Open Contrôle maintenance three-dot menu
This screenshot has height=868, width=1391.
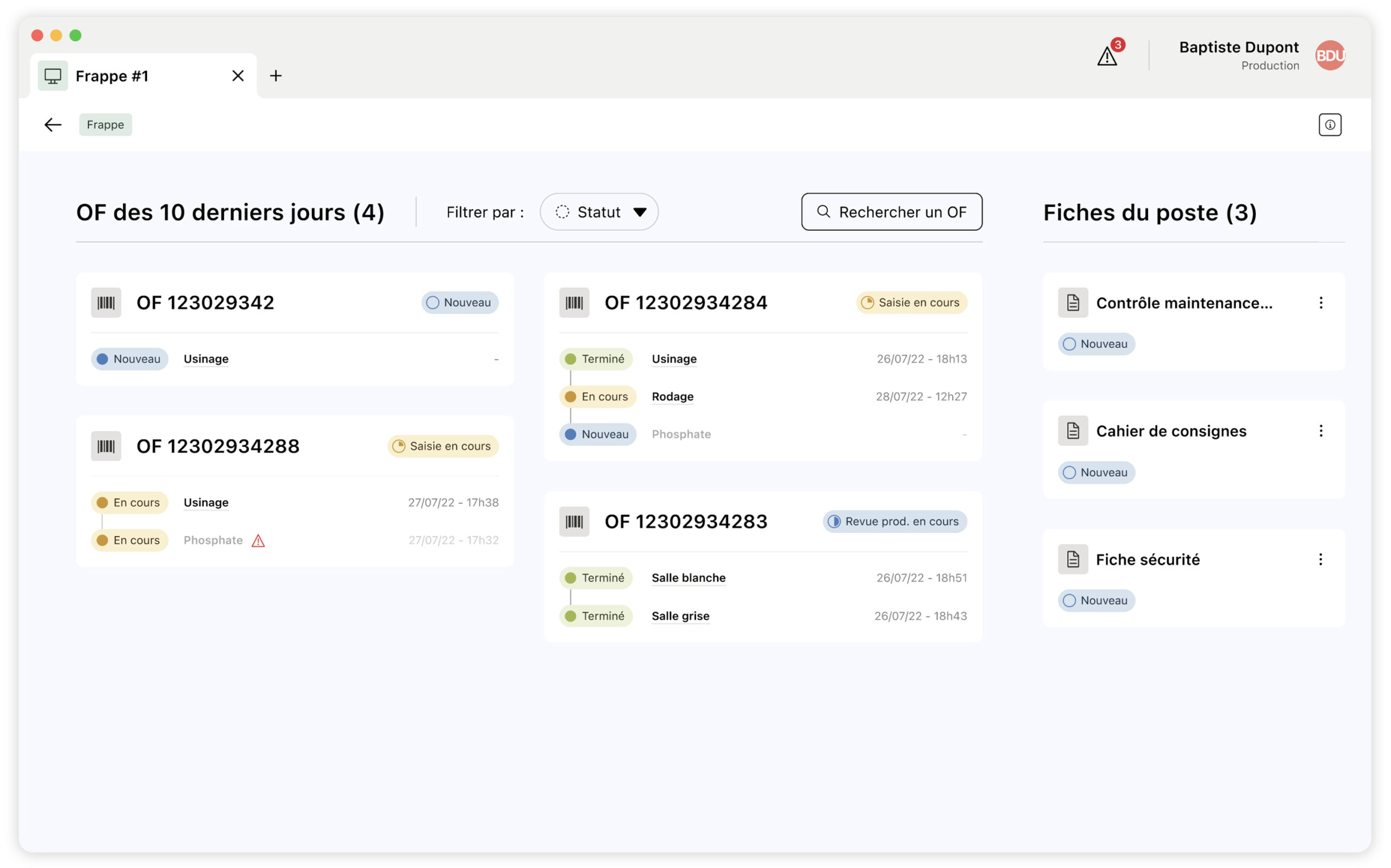[1320, 303]
